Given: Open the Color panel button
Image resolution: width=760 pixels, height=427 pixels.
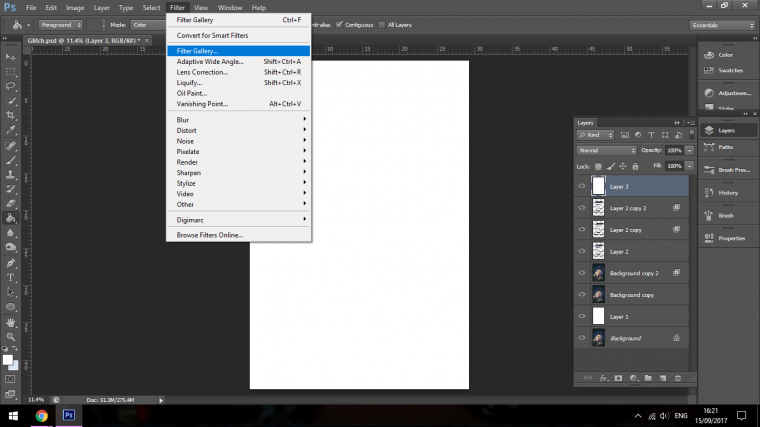Looking at the screenshot, I should click(726, 55).
